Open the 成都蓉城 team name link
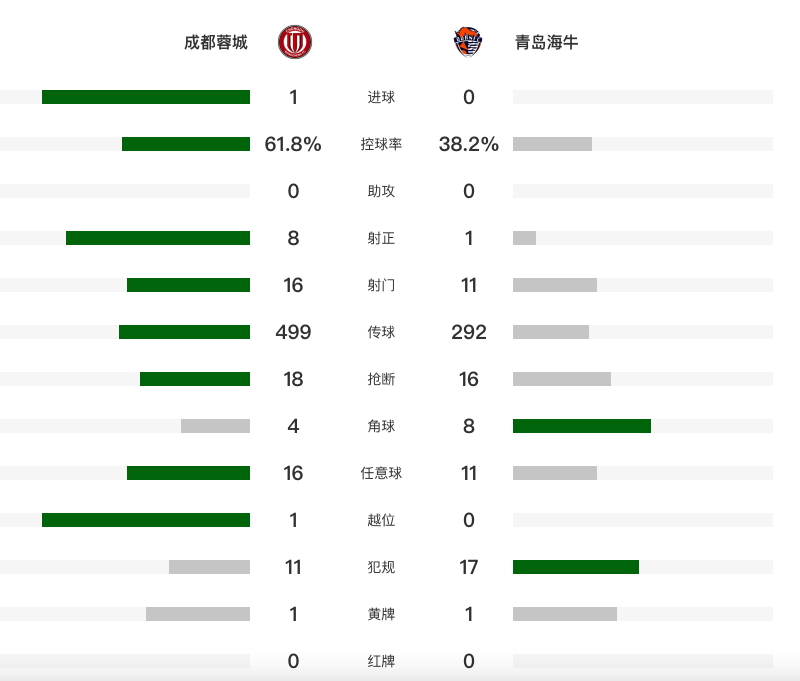 pos(215,42)
